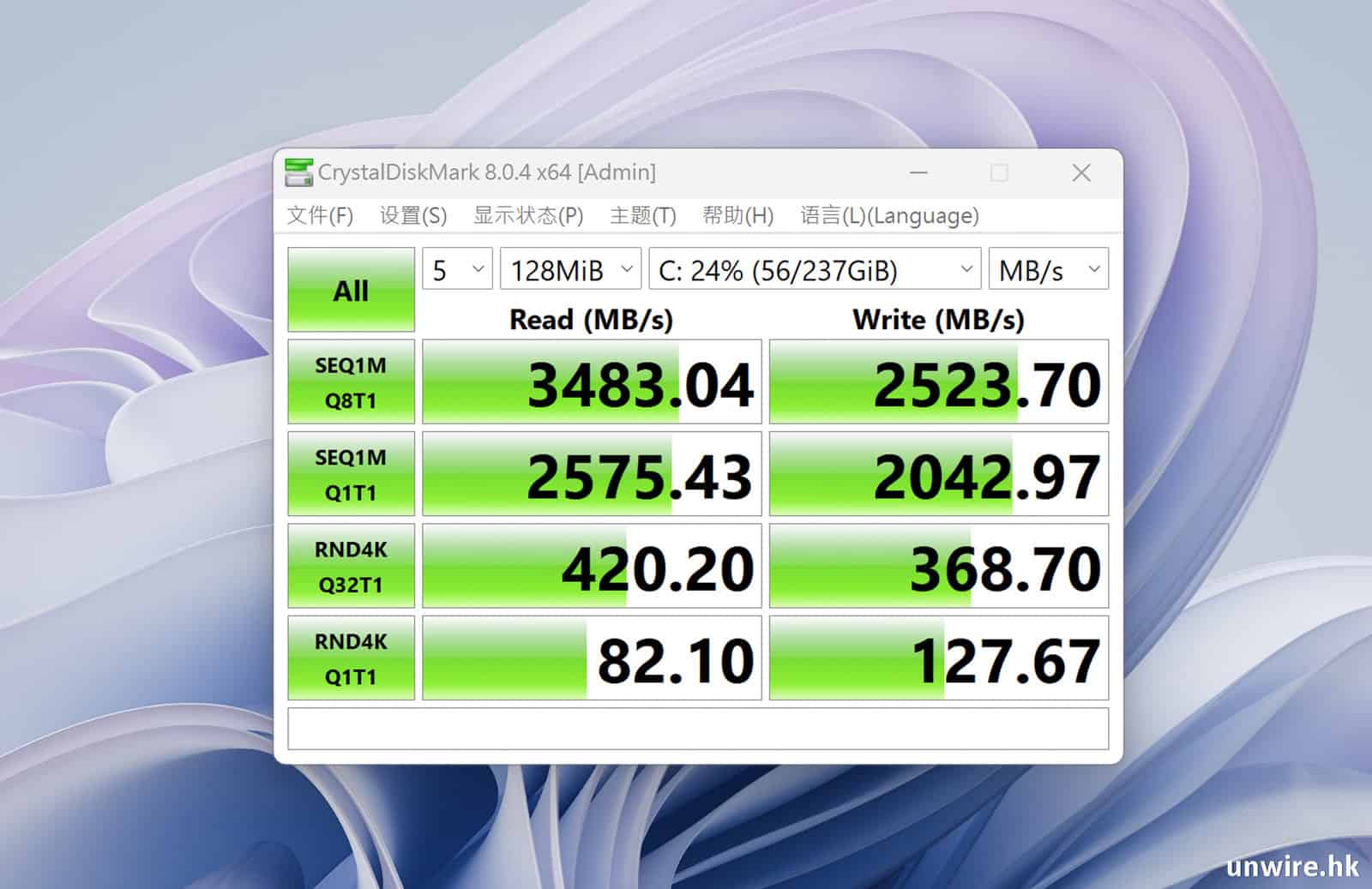1372x889 pixels.
Task: Click the SEQ1M Q8T1 read result 3483.04
Action: click(x=592, y=382)
